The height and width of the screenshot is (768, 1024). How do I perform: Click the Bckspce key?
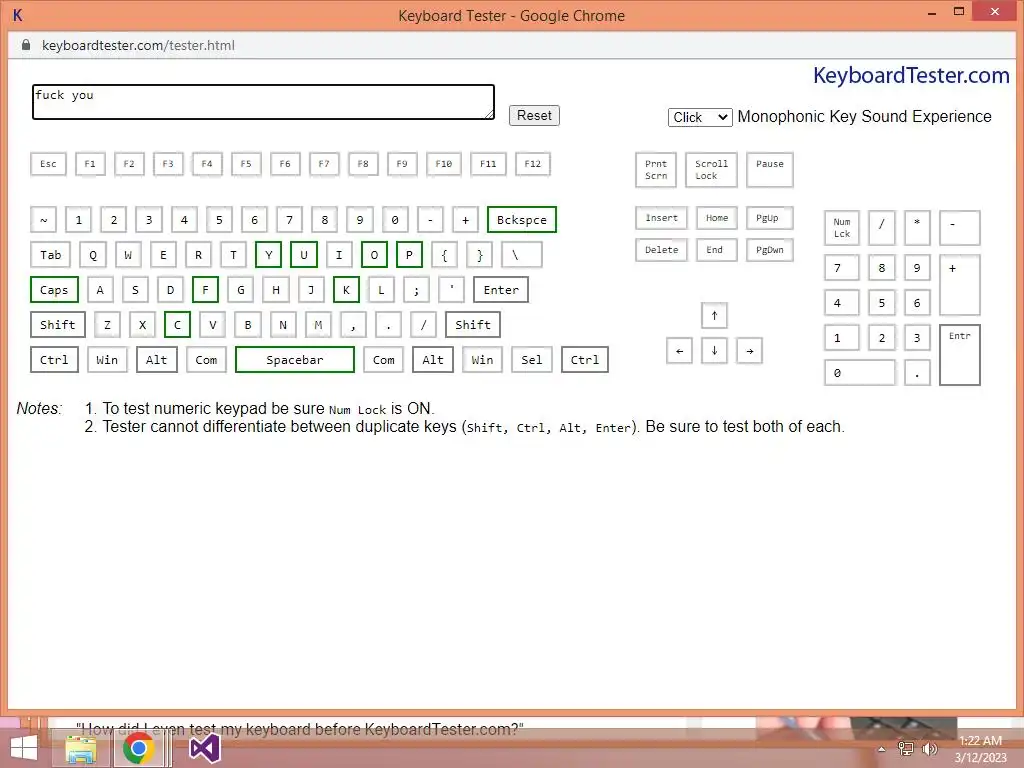(522, 220)
